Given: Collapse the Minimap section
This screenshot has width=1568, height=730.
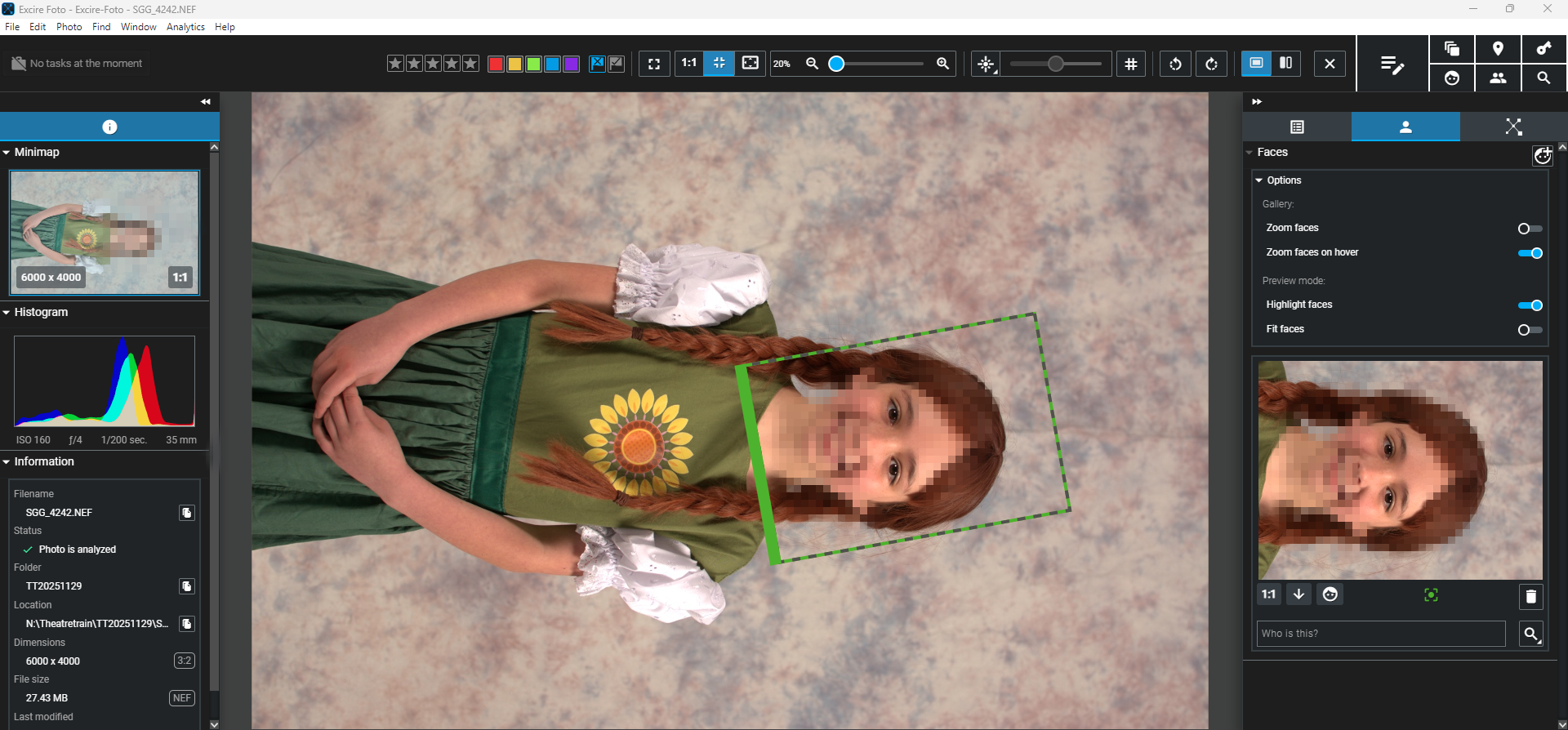Looking at the screenshot, I should click(7, 153).
